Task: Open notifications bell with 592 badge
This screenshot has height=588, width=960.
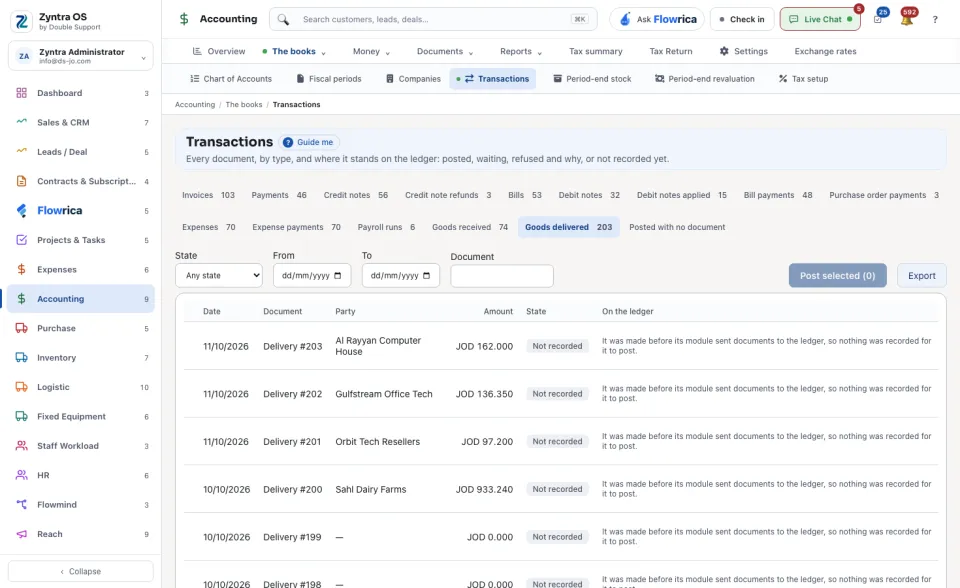Action: click(x=907, y=18)
